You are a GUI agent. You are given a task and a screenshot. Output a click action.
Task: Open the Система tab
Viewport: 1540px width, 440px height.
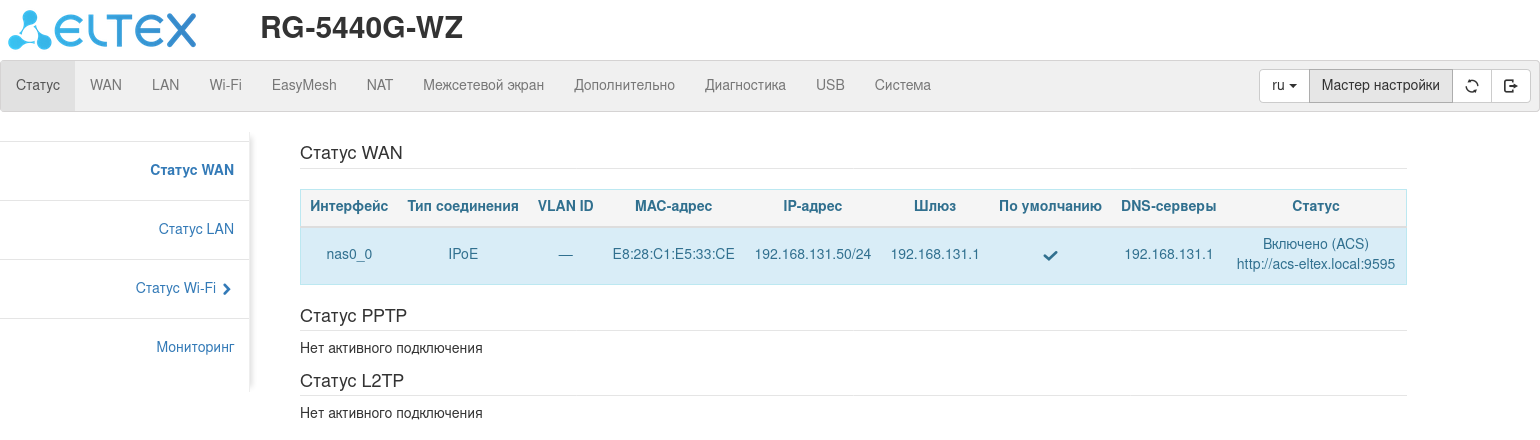click(902, 86)
